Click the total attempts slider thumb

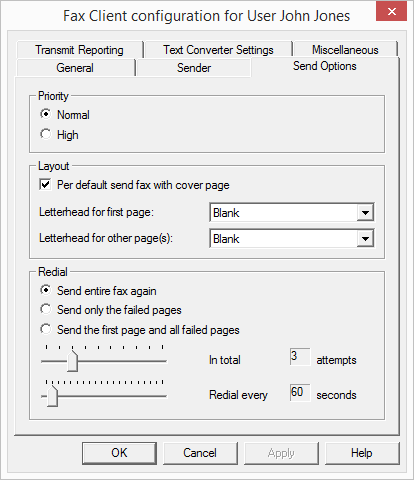tap(72, 361)
